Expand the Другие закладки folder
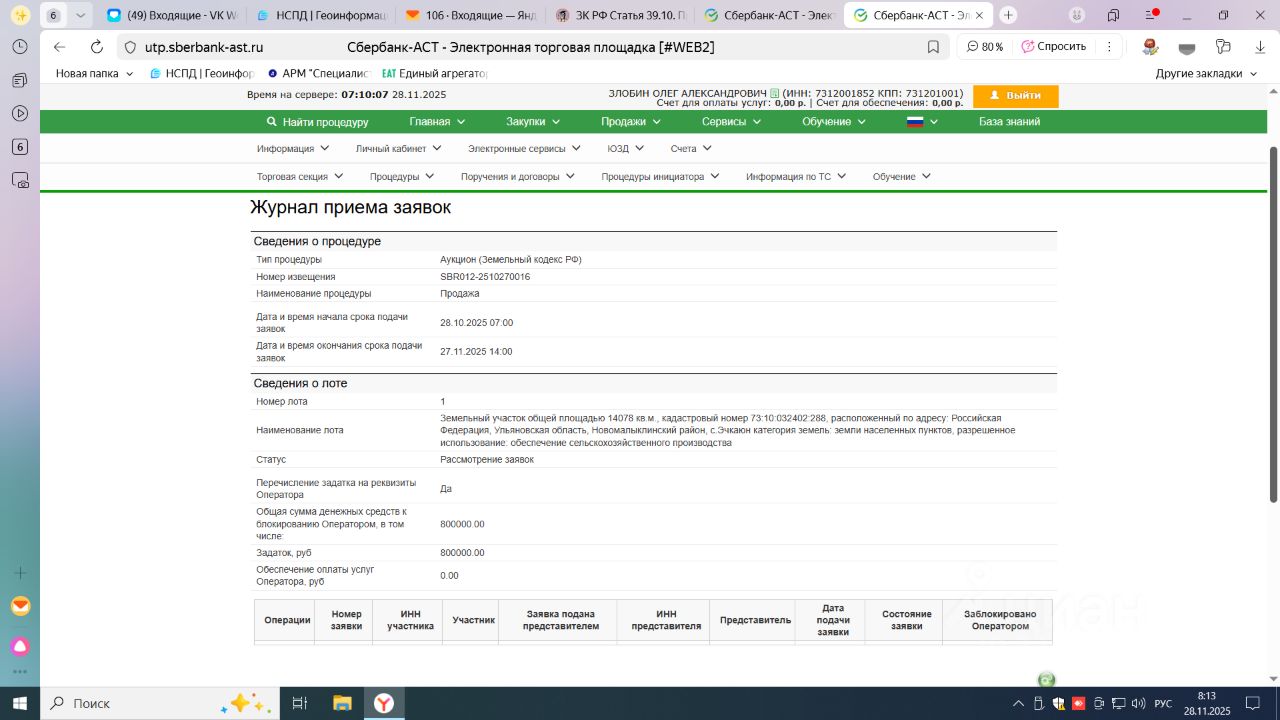1280x720 pixels. tap(1206, 74)
